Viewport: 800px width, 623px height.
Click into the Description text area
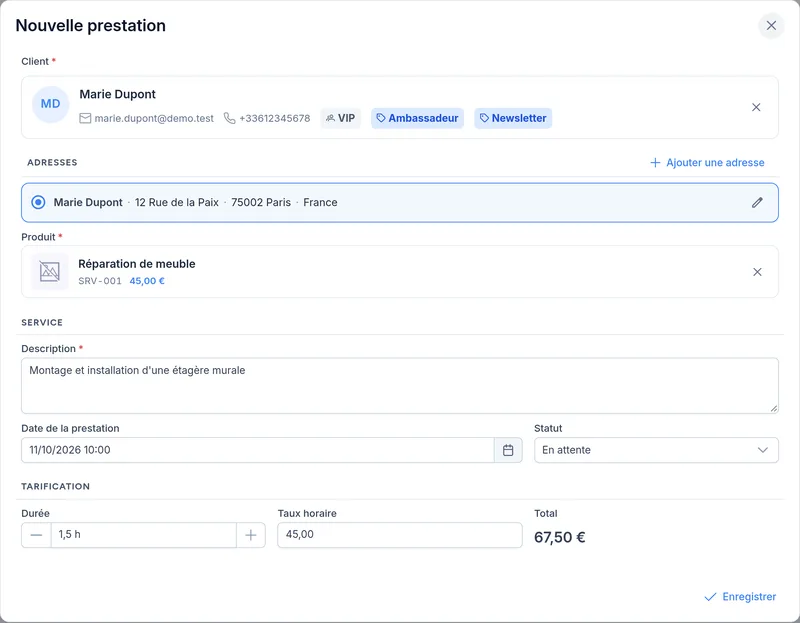(400, 386)
